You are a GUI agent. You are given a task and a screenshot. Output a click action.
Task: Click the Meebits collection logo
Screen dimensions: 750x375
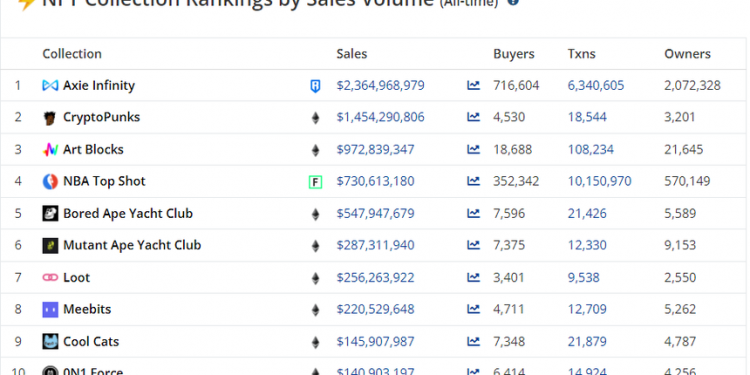50,309
